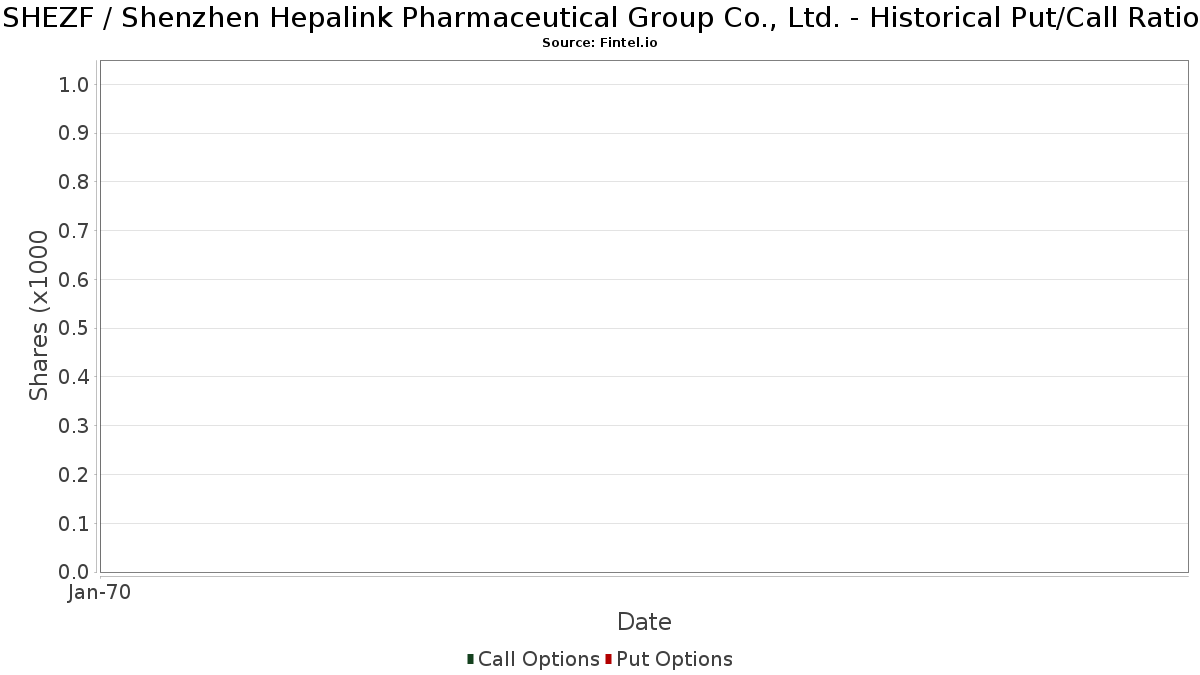Viewport: 1200px width, 675px height.
Task: Click the 0.0 y-axis tick label
Action: click(x=75, y=572)
